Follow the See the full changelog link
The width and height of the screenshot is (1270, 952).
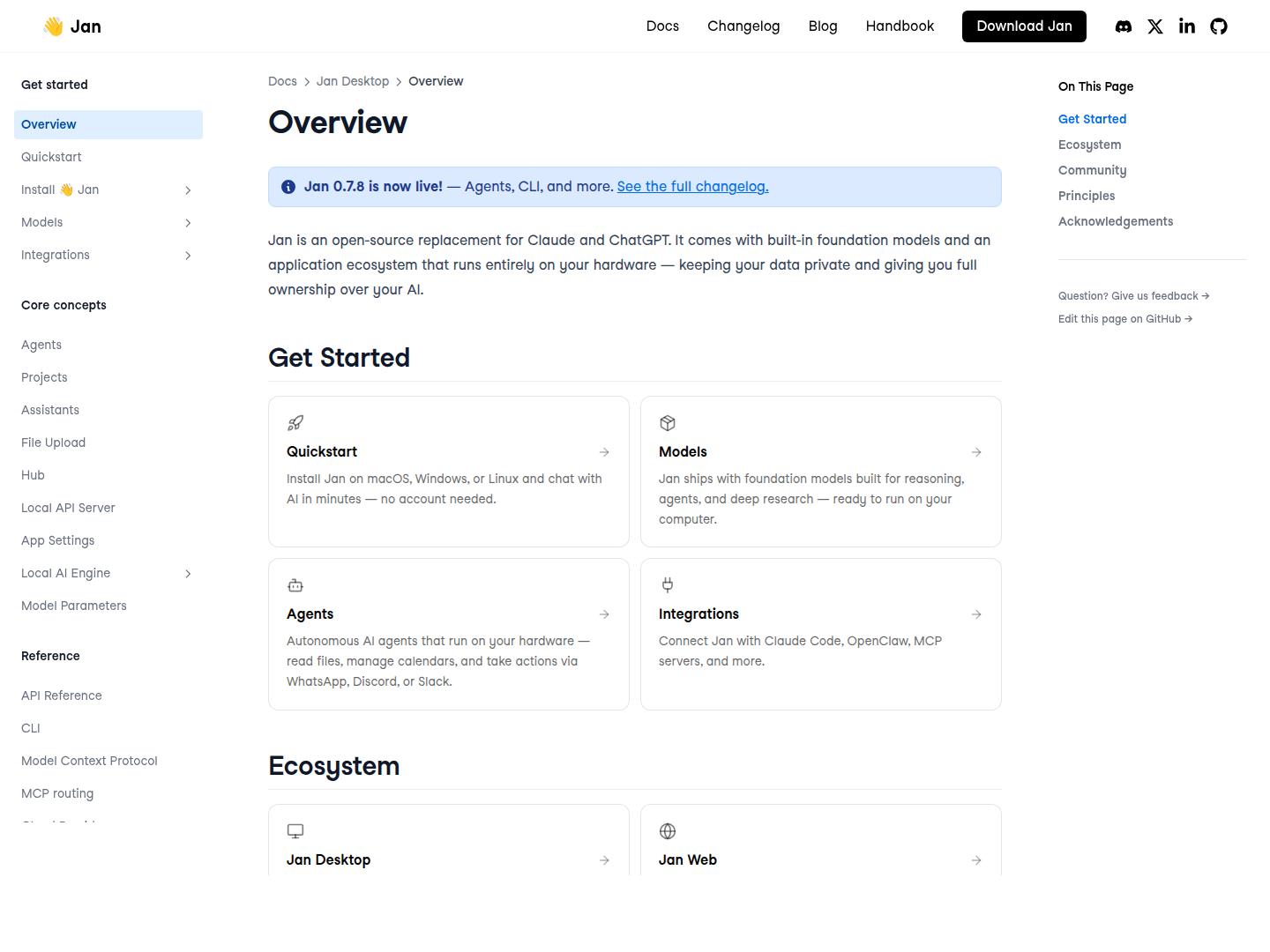pos(693,187)
